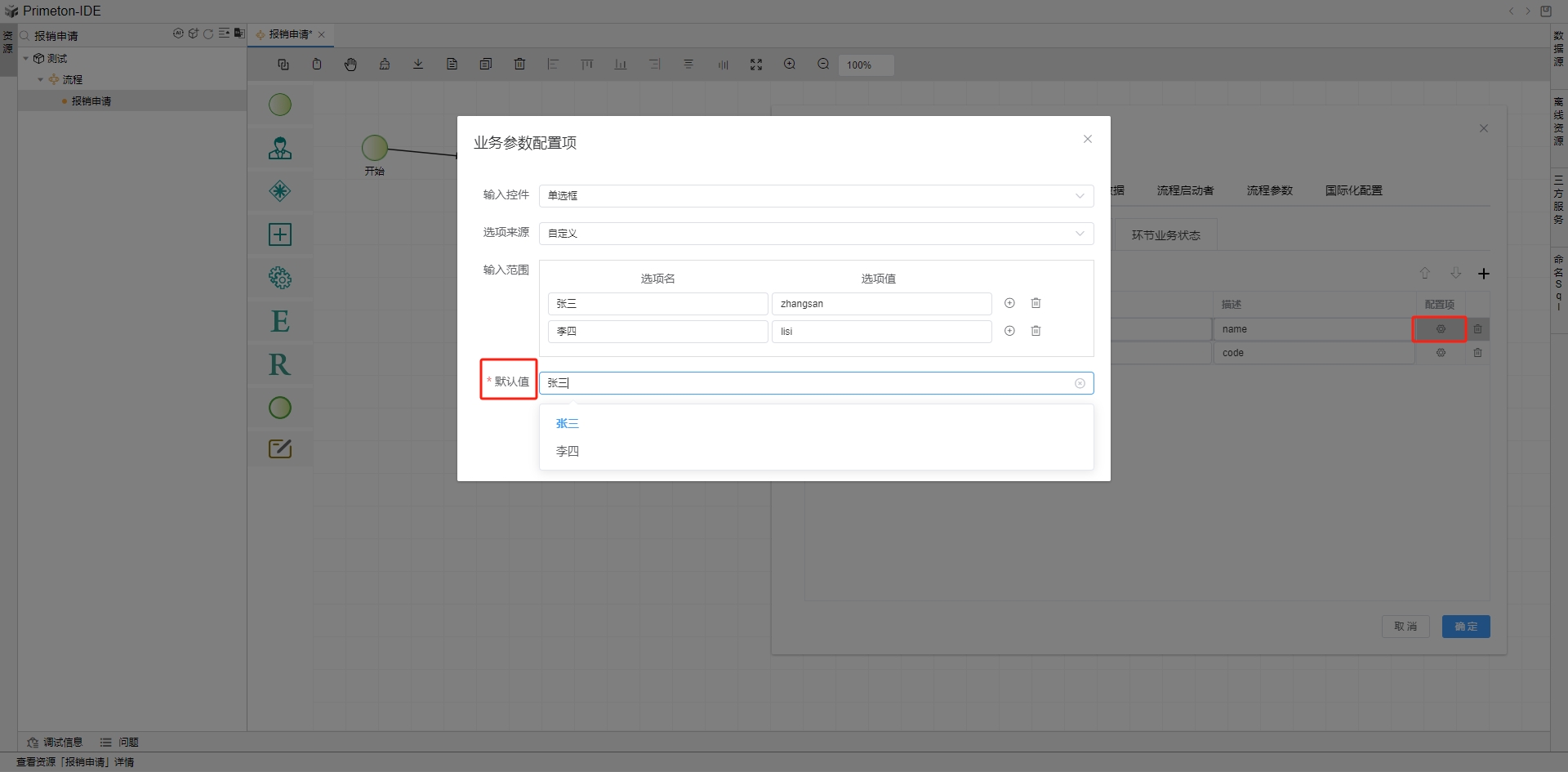Screen dimensions: 1568x772
Task: Click the fit-to-screen expand icon
Action: pos(756,65)
